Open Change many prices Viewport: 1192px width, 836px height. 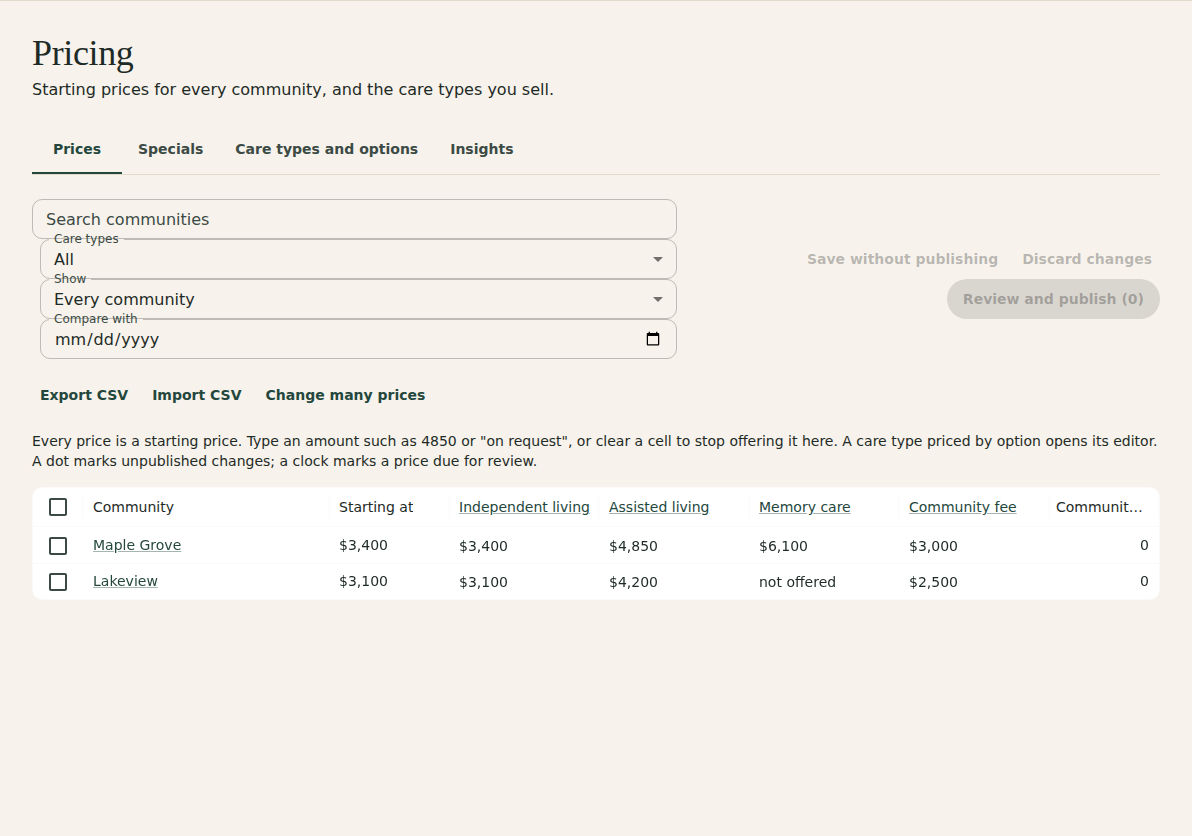[x=345, y=395]
